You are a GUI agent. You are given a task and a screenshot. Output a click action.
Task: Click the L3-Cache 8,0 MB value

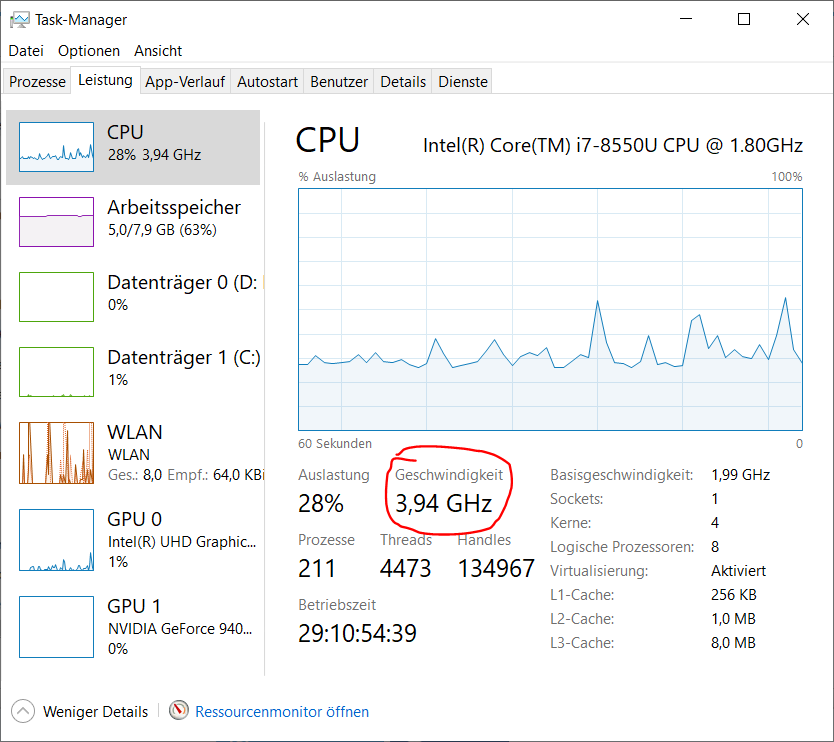pyautogui.click(x=733, y=643)
